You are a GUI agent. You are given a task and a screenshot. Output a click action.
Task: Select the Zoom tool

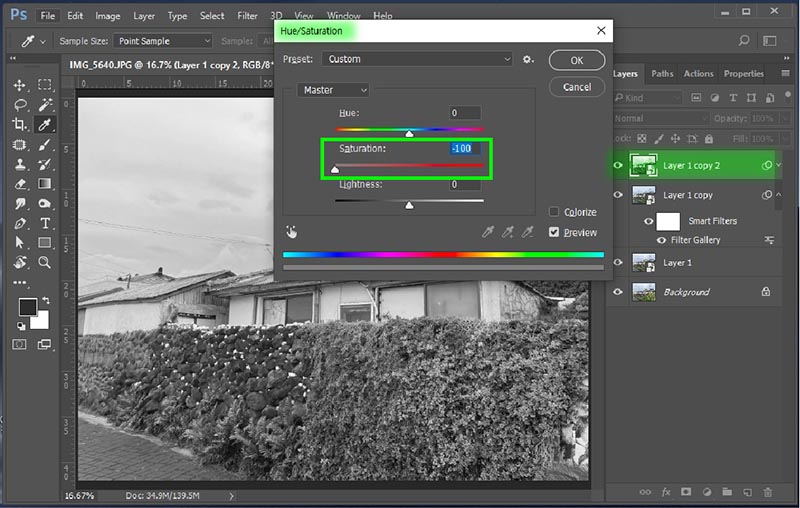point(44,263)
